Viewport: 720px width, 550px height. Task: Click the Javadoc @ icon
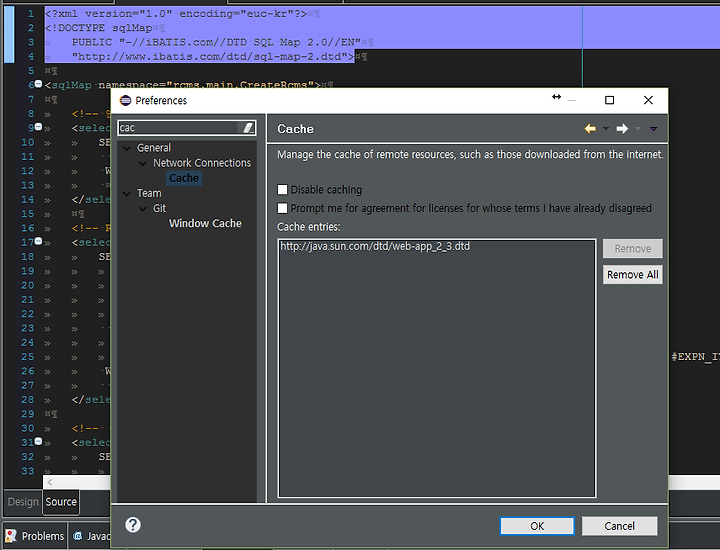click(78, 536)
